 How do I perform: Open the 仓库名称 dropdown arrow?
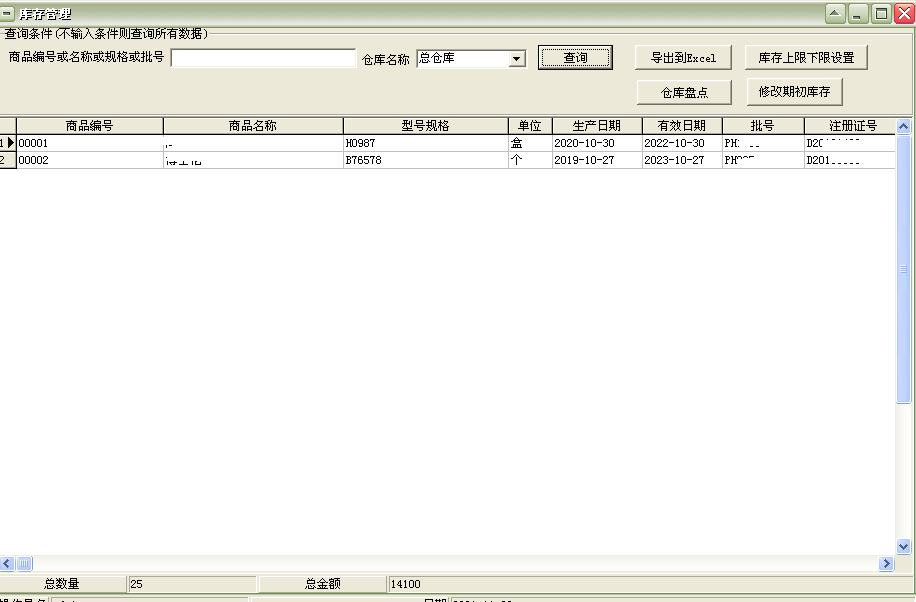point(516,58)
